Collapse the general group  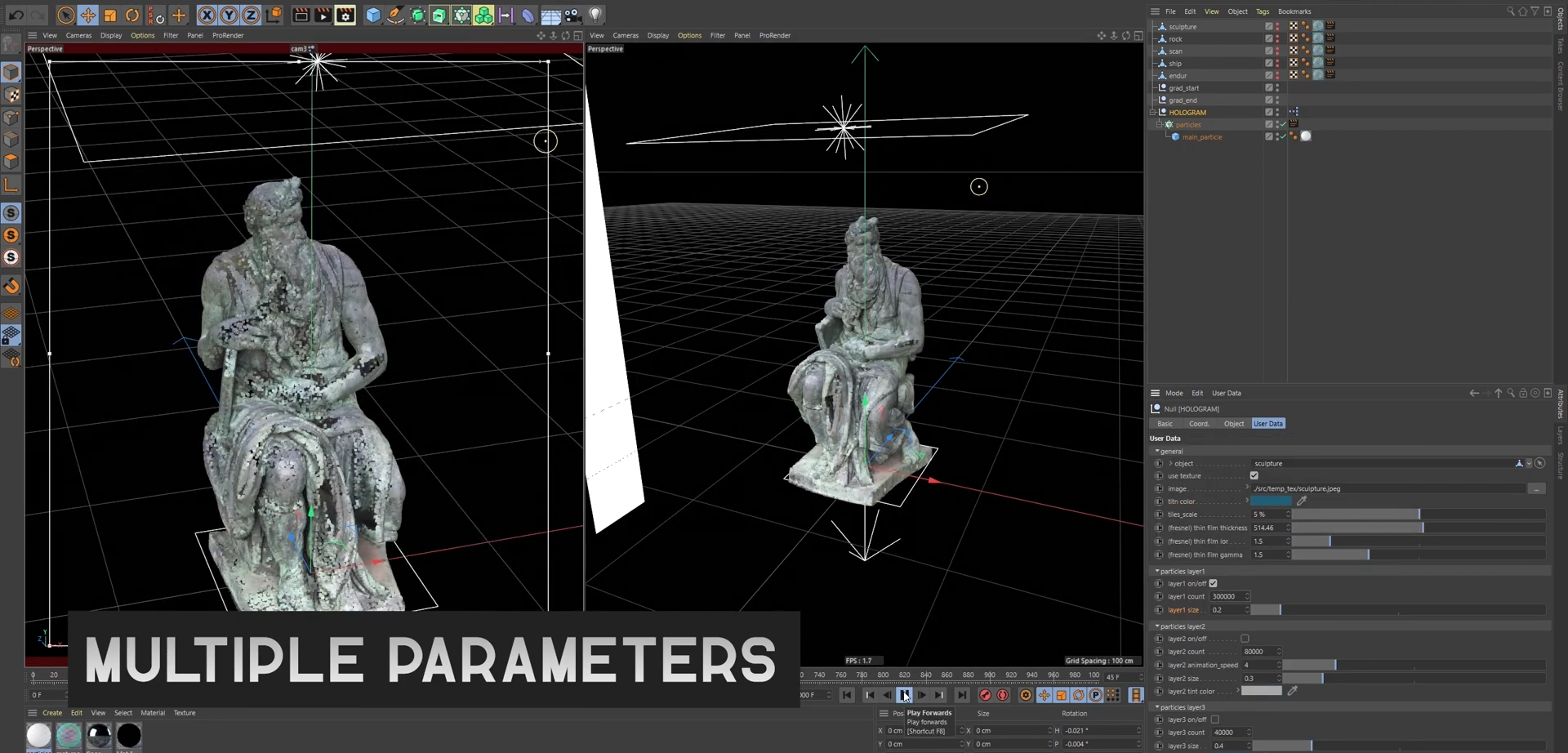1156,451
